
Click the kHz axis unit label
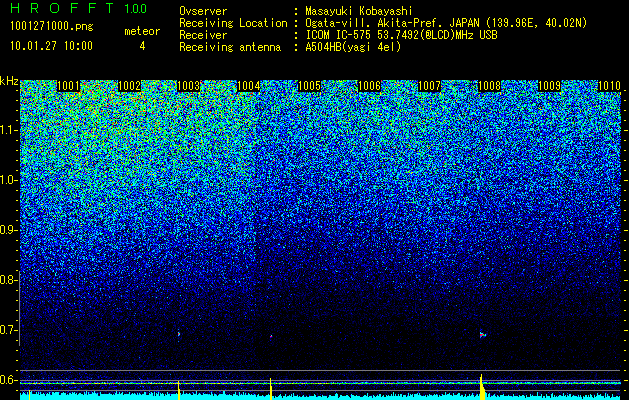coord(9,81)
